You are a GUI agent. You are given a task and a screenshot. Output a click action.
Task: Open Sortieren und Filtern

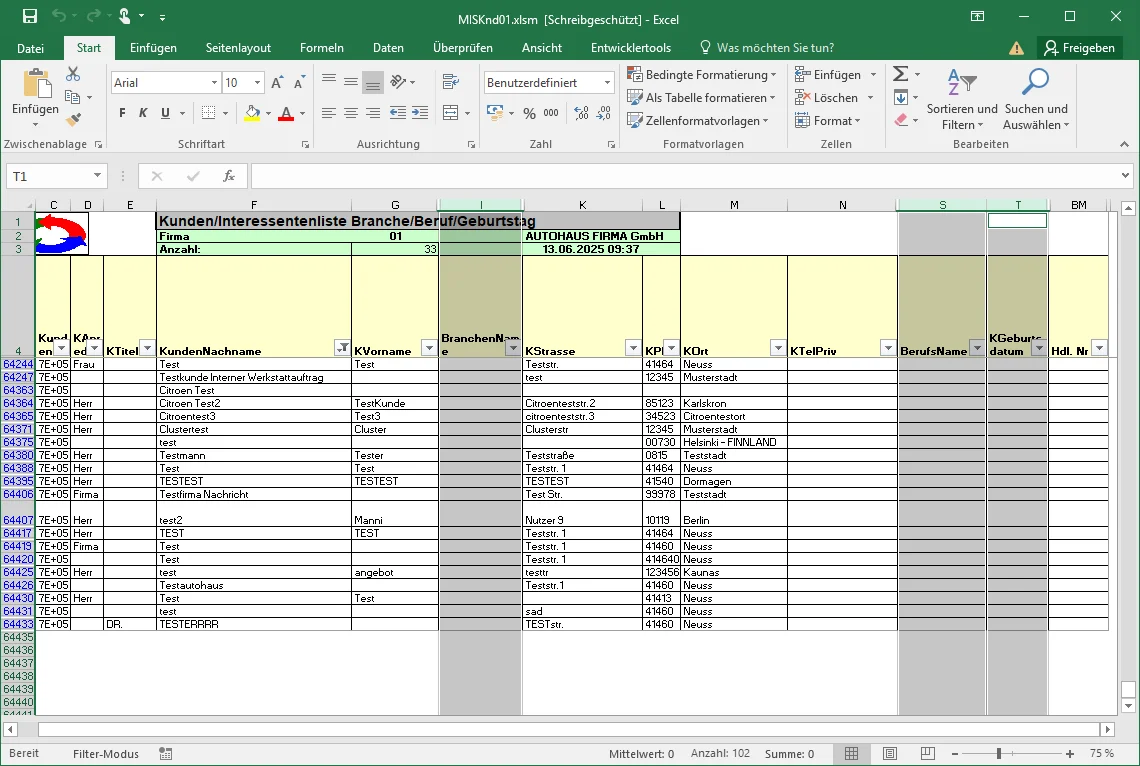(962, 100)
